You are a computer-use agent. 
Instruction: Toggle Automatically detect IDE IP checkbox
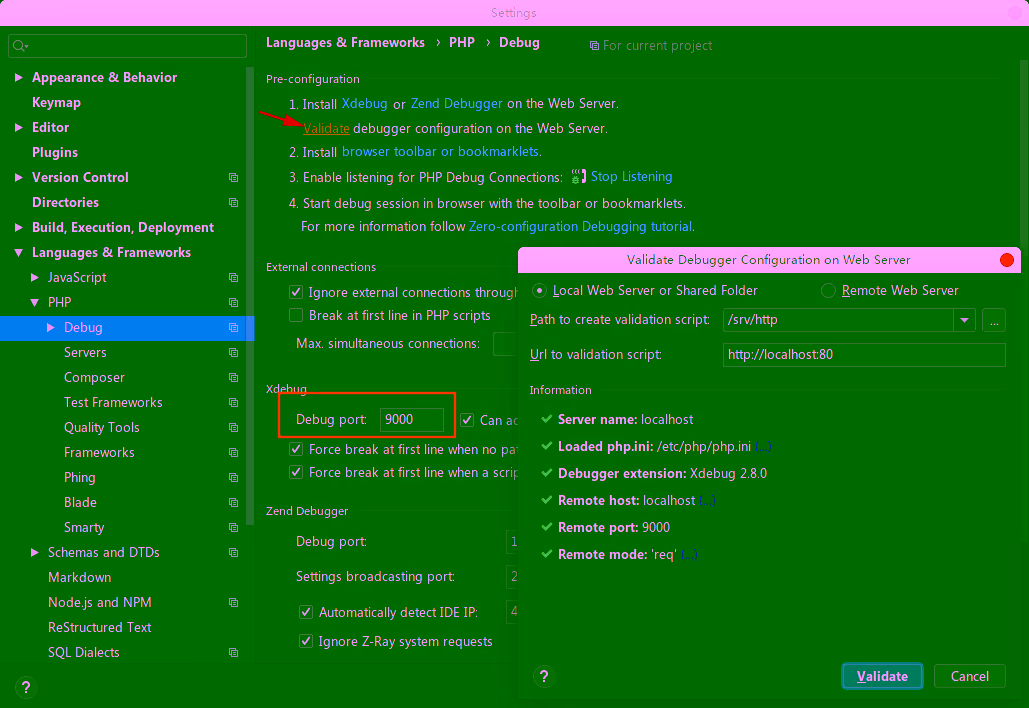click(306, 612)
